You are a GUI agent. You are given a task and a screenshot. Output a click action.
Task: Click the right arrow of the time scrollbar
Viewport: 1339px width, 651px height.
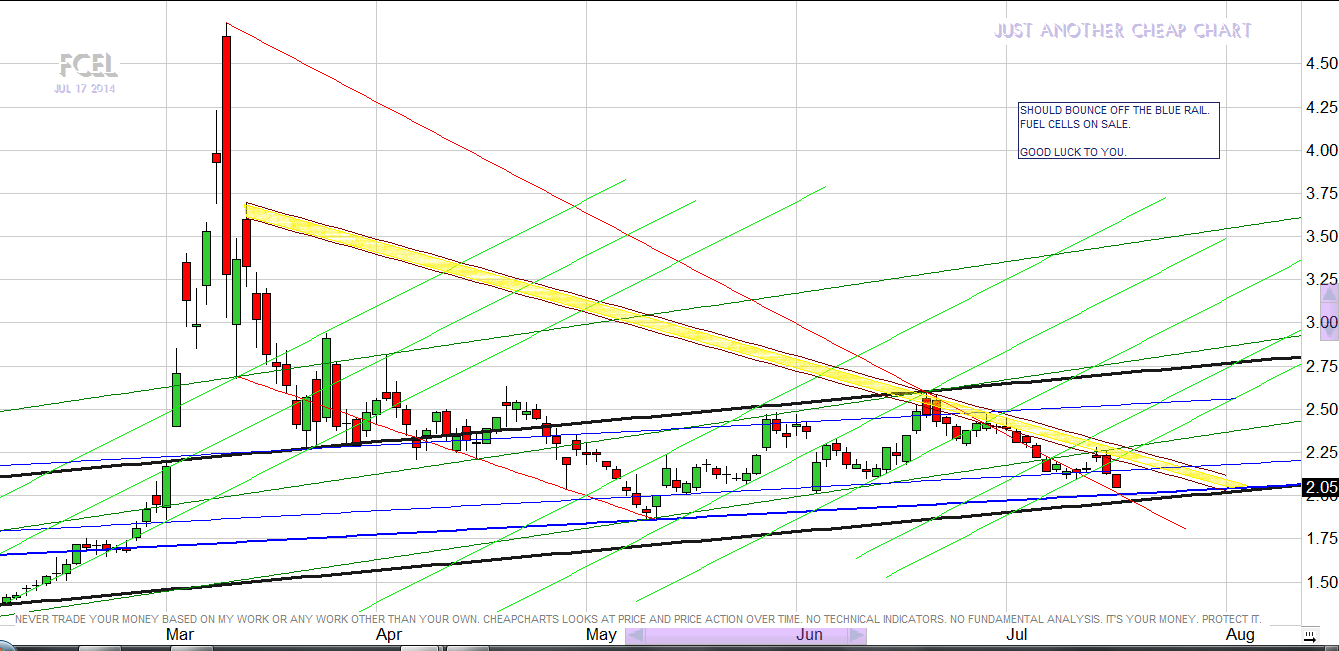click(x=857, y=636)
